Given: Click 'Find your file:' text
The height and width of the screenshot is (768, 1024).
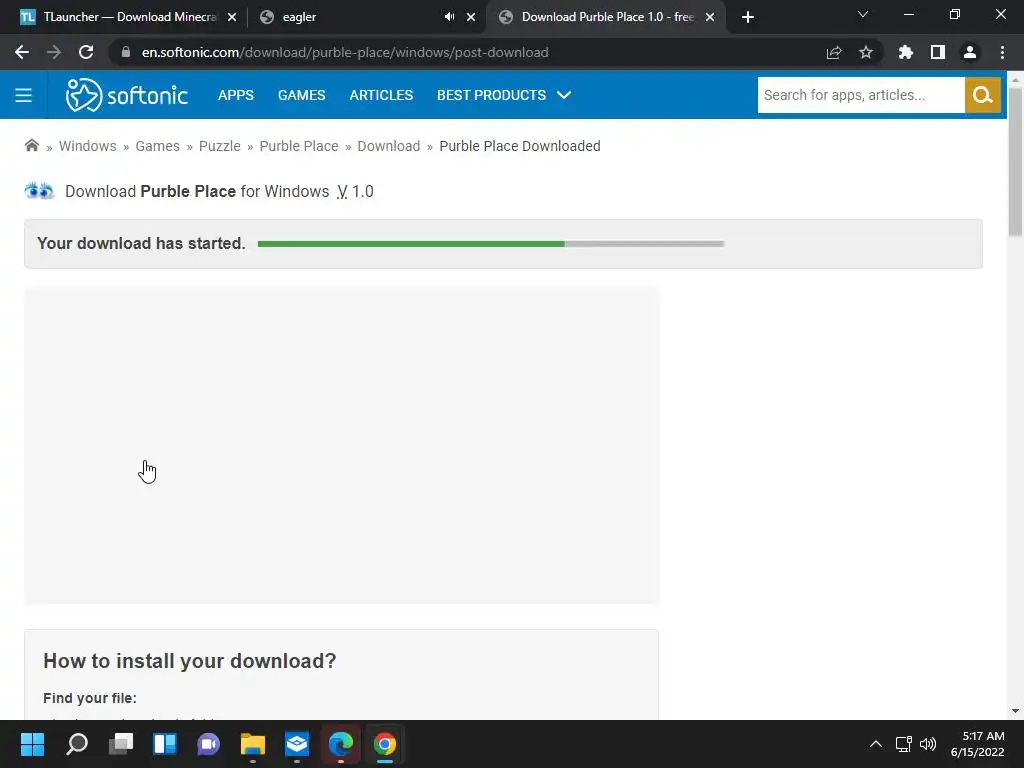Looking at the screenshot, I should 90,698.
